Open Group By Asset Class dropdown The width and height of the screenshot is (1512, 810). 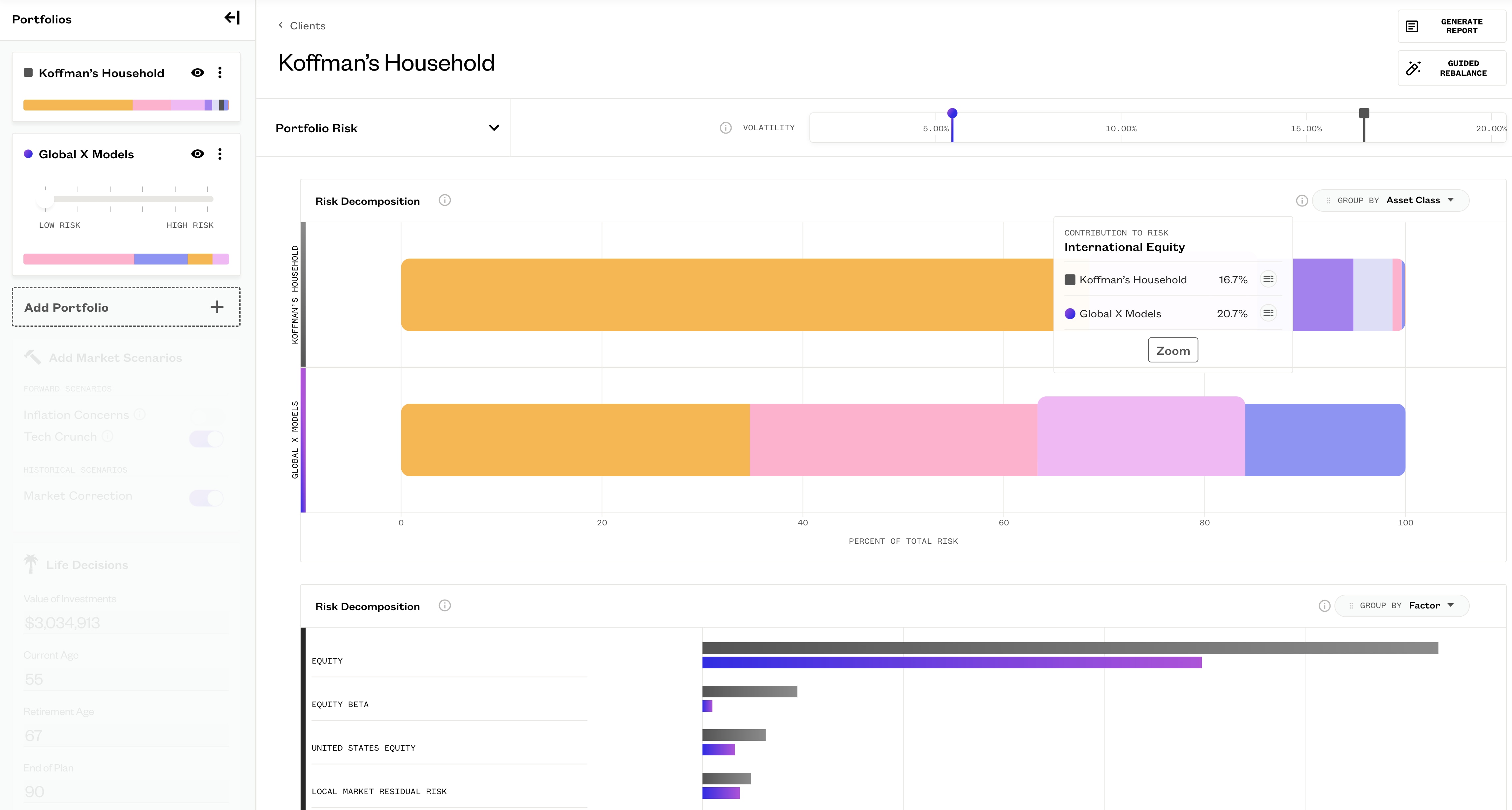pyautogui.click(x=1391, y=201)
